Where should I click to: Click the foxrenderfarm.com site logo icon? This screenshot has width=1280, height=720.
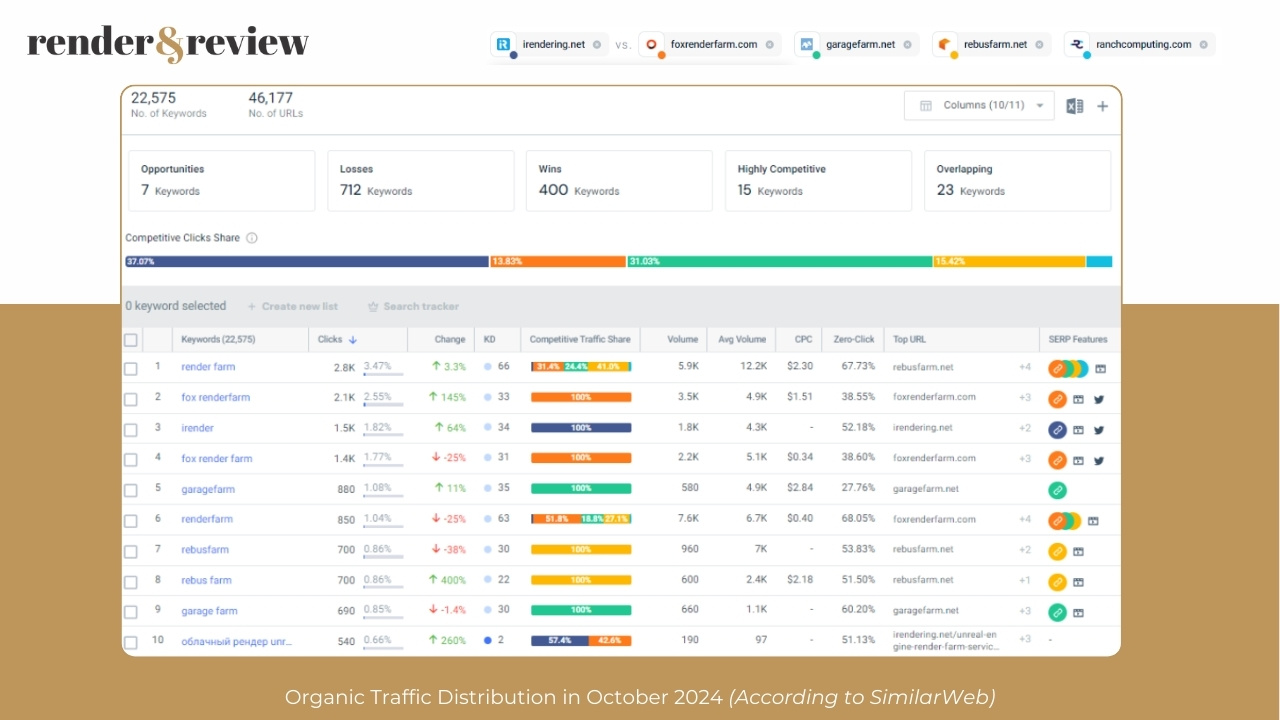652,44
